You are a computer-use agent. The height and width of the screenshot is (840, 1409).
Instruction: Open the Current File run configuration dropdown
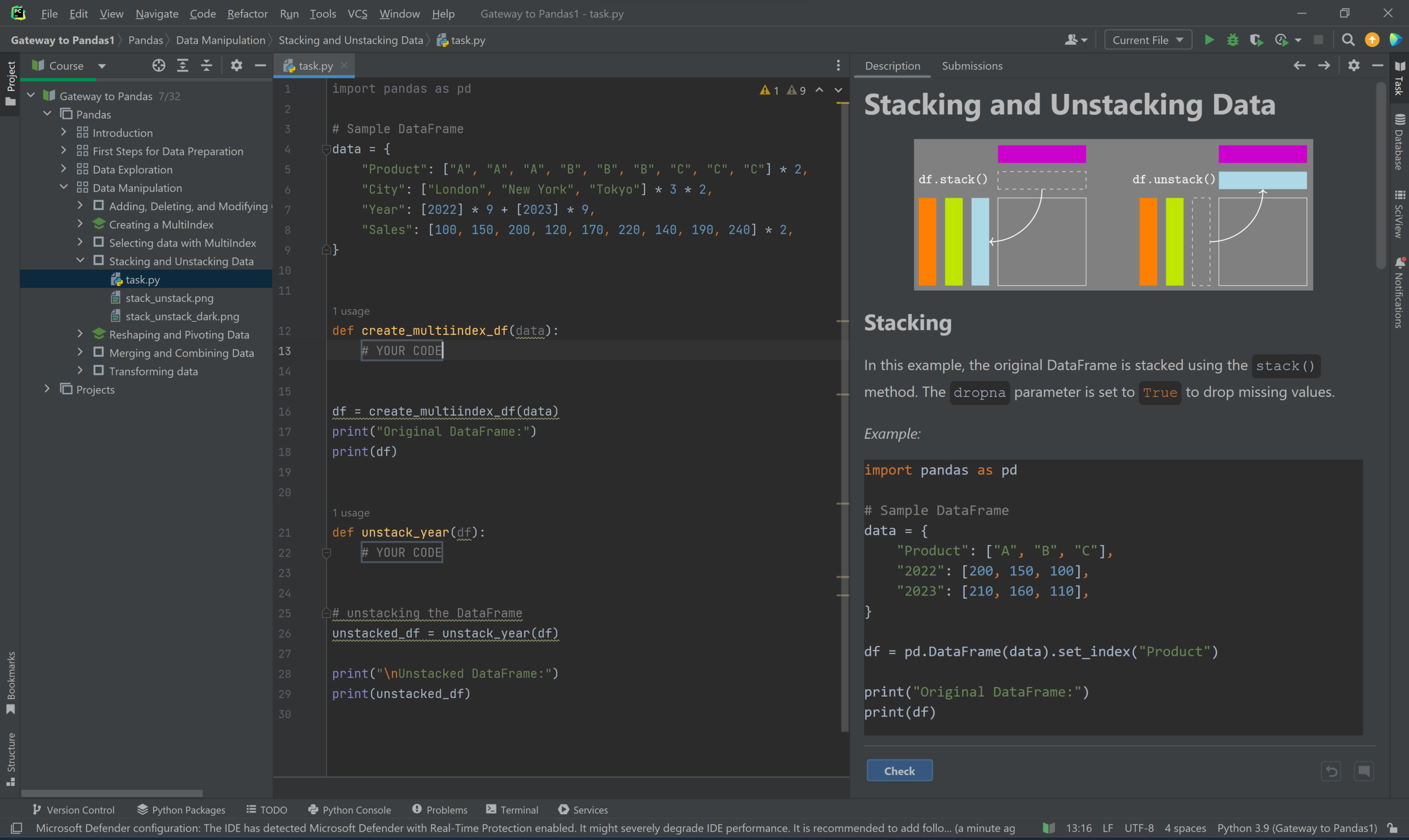click(x=1147, y=40)
